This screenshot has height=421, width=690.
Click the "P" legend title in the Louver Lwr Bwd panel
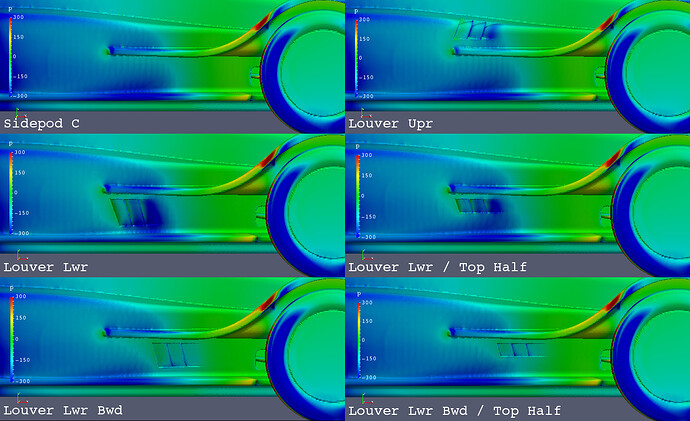[11, 289]
